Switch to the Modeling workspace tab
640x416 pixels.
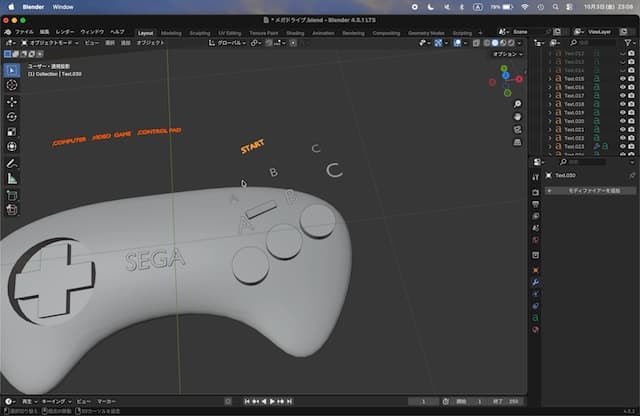pos(172,32)
